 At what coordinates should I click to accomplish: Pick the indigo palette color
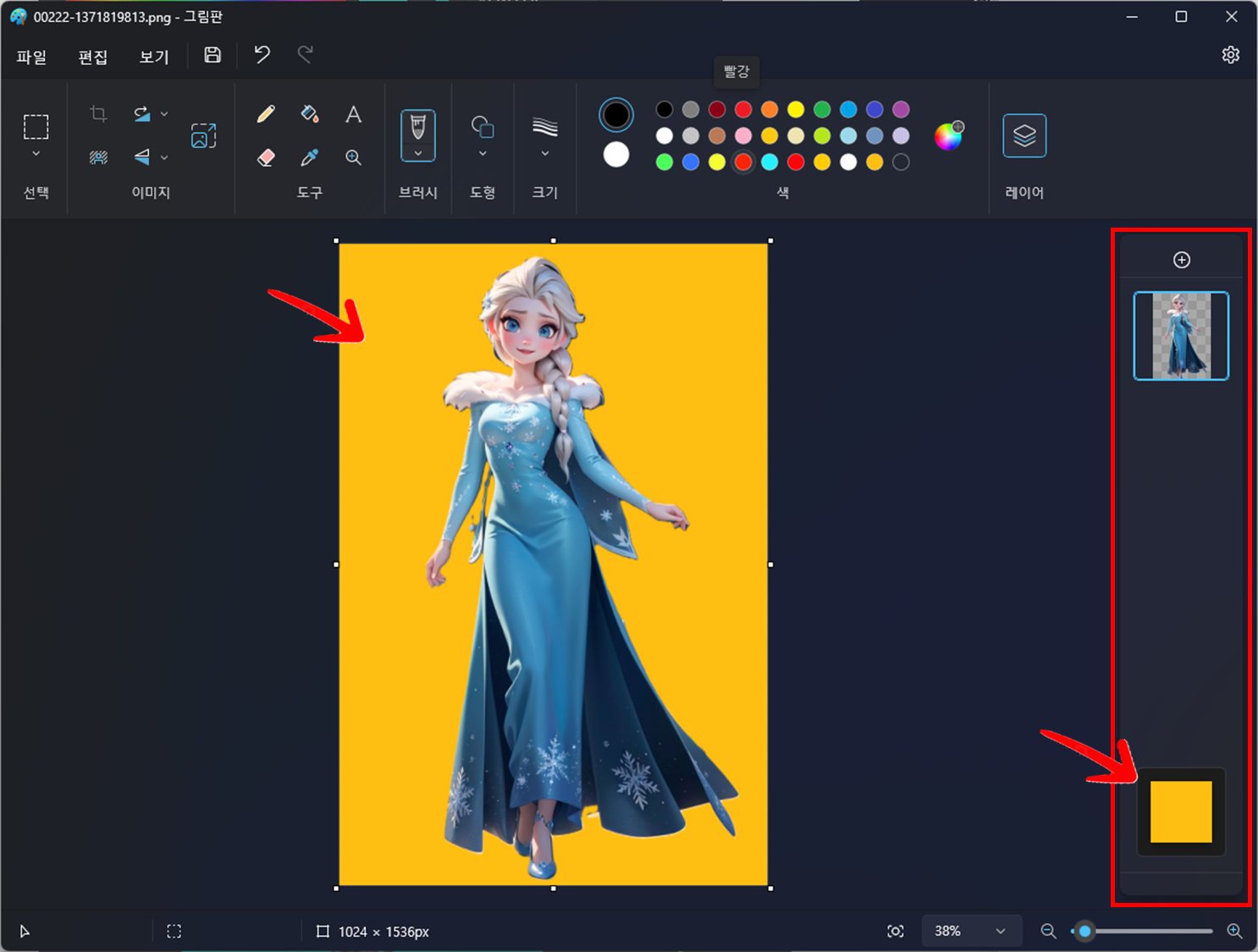click(875, 109)
